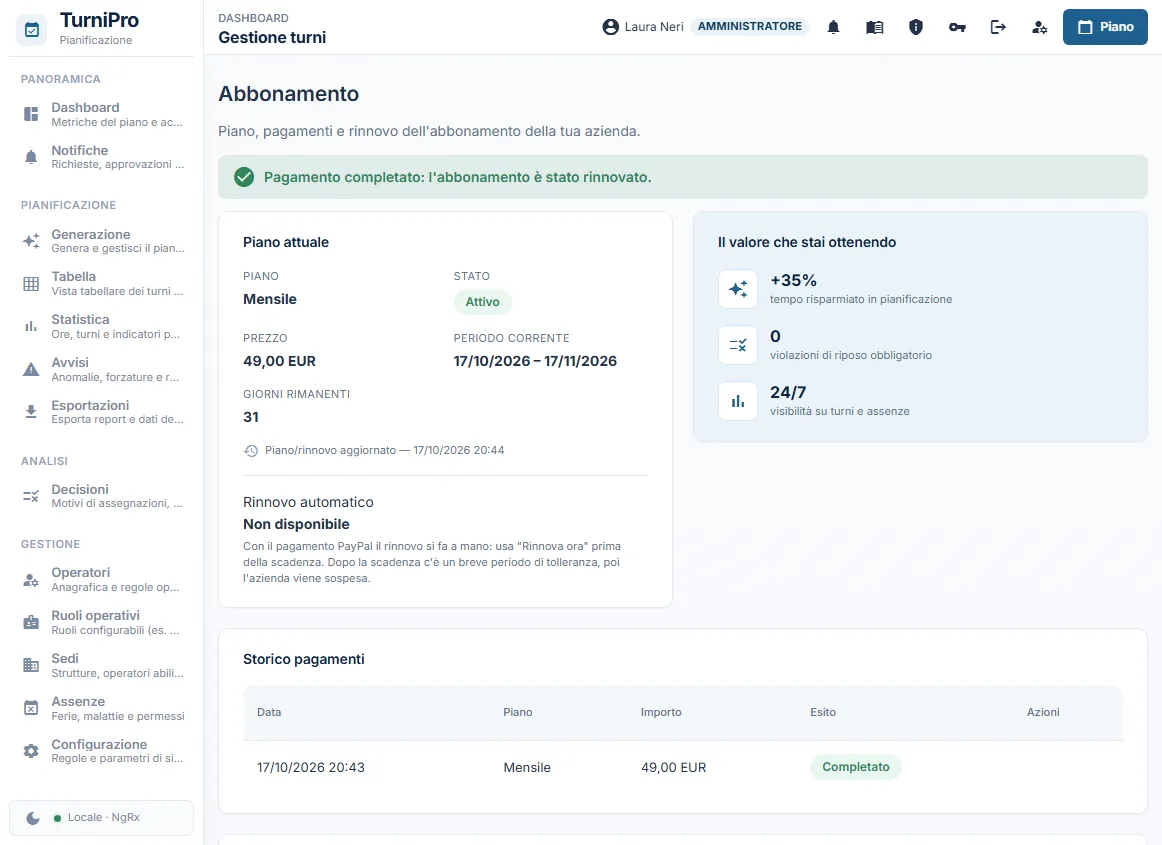This screenshot has height=845, width=1162.
Task: Click the TurniPro calendar logo icon
Action: (x=32, y=30)
